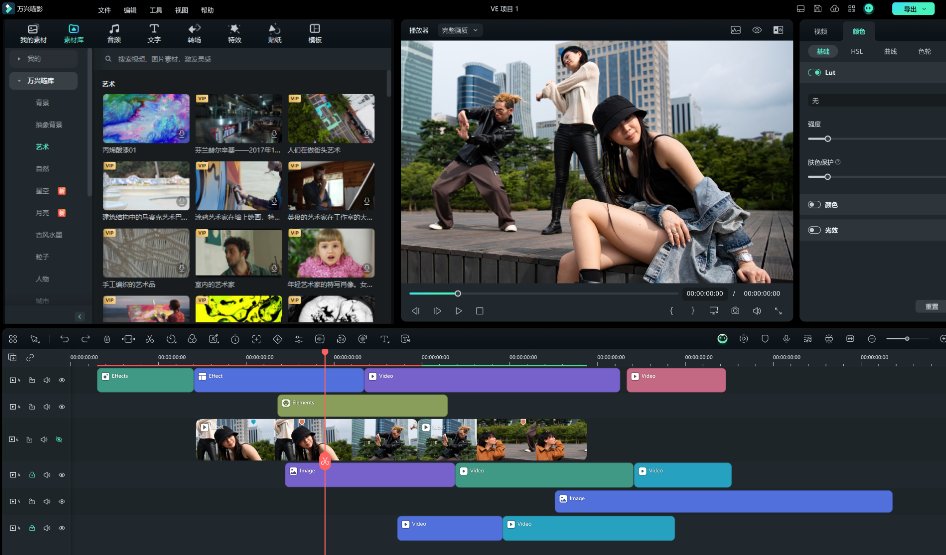The height and width of the screenshot is (555, 946).
Task: Click the voiceover microphone icon
Action: [x=786, y=339]
